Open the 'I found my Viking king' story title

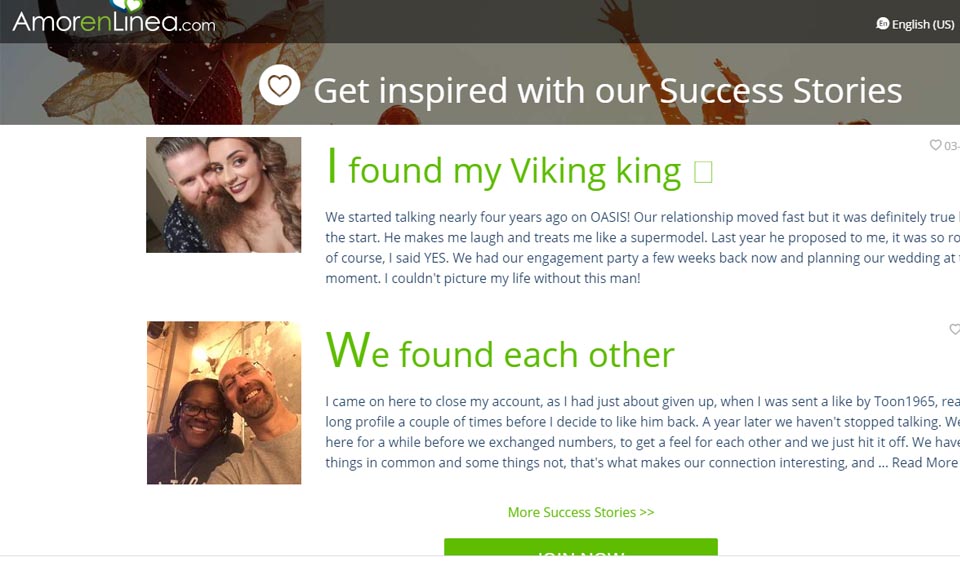click(505, 170)
